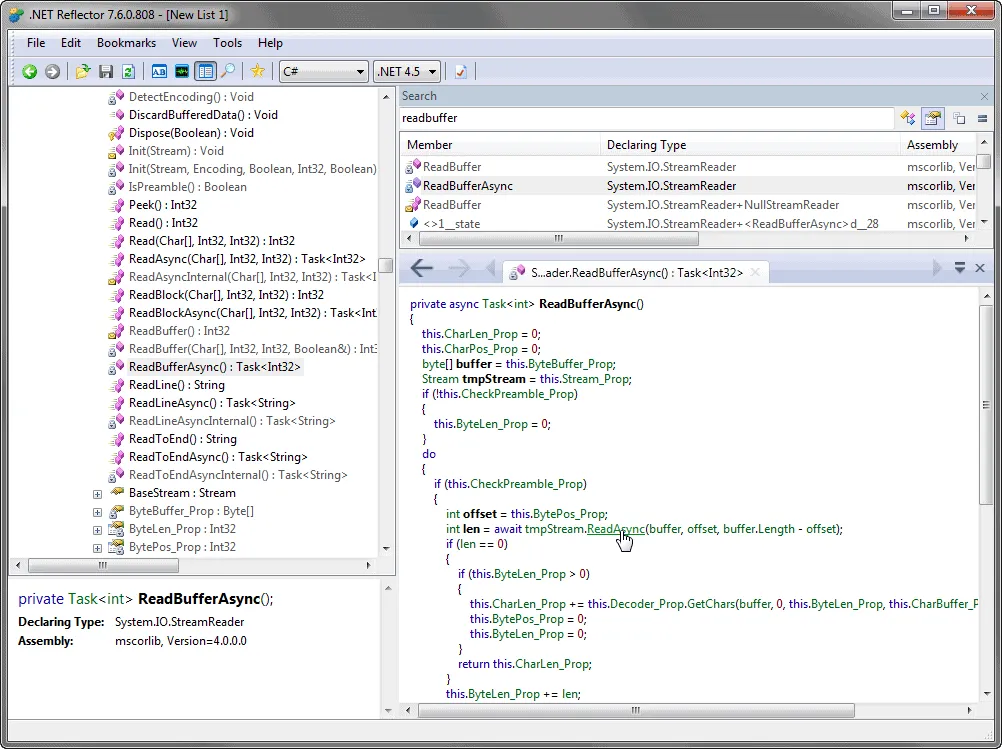Refresh the assembly list
The image size is (1002, 749).
tap(127, 71)
